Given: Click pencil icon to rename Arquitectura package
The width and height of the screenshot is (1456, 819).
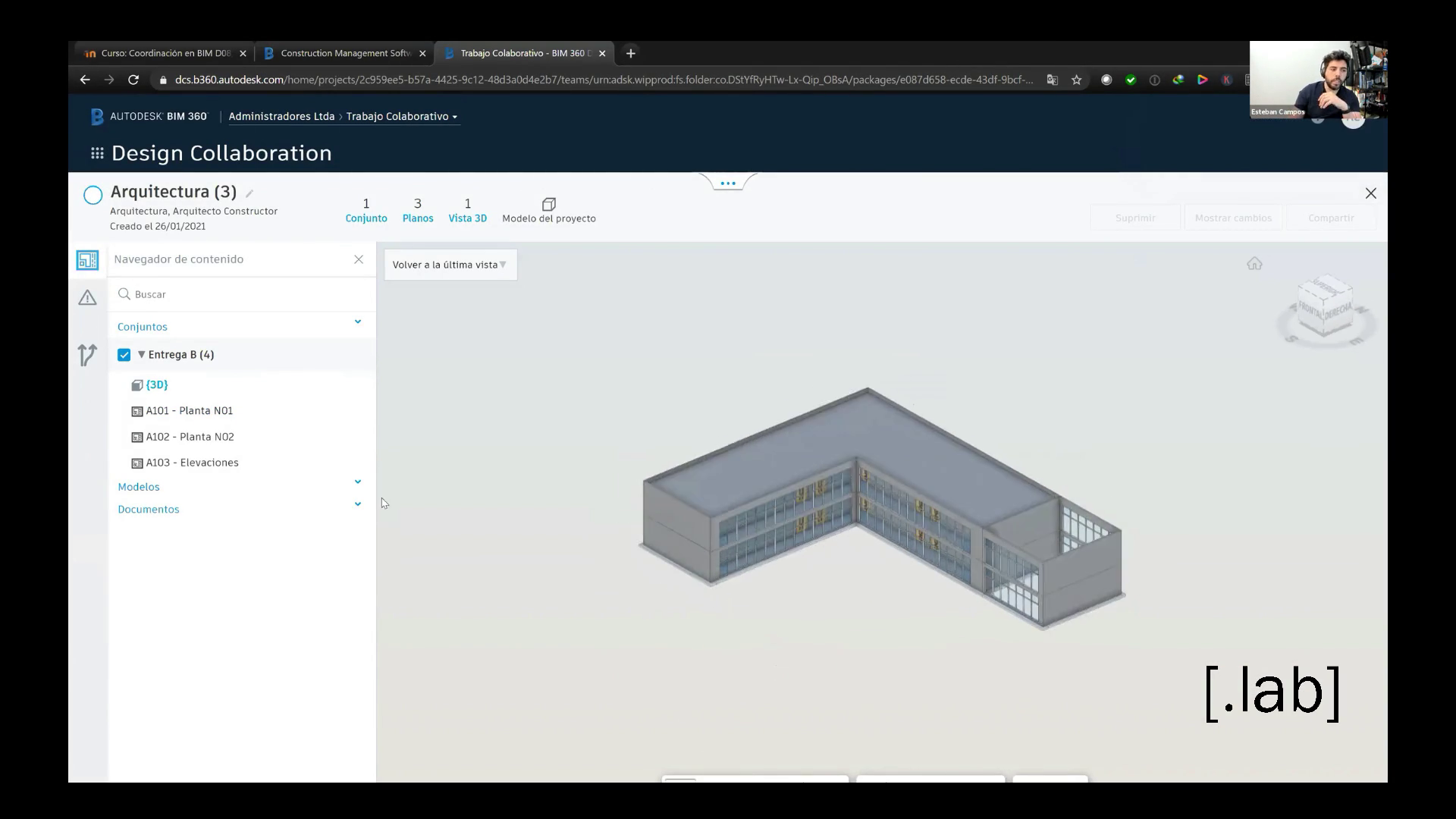Looking at the screenshot, I should (x=249, y=193).
